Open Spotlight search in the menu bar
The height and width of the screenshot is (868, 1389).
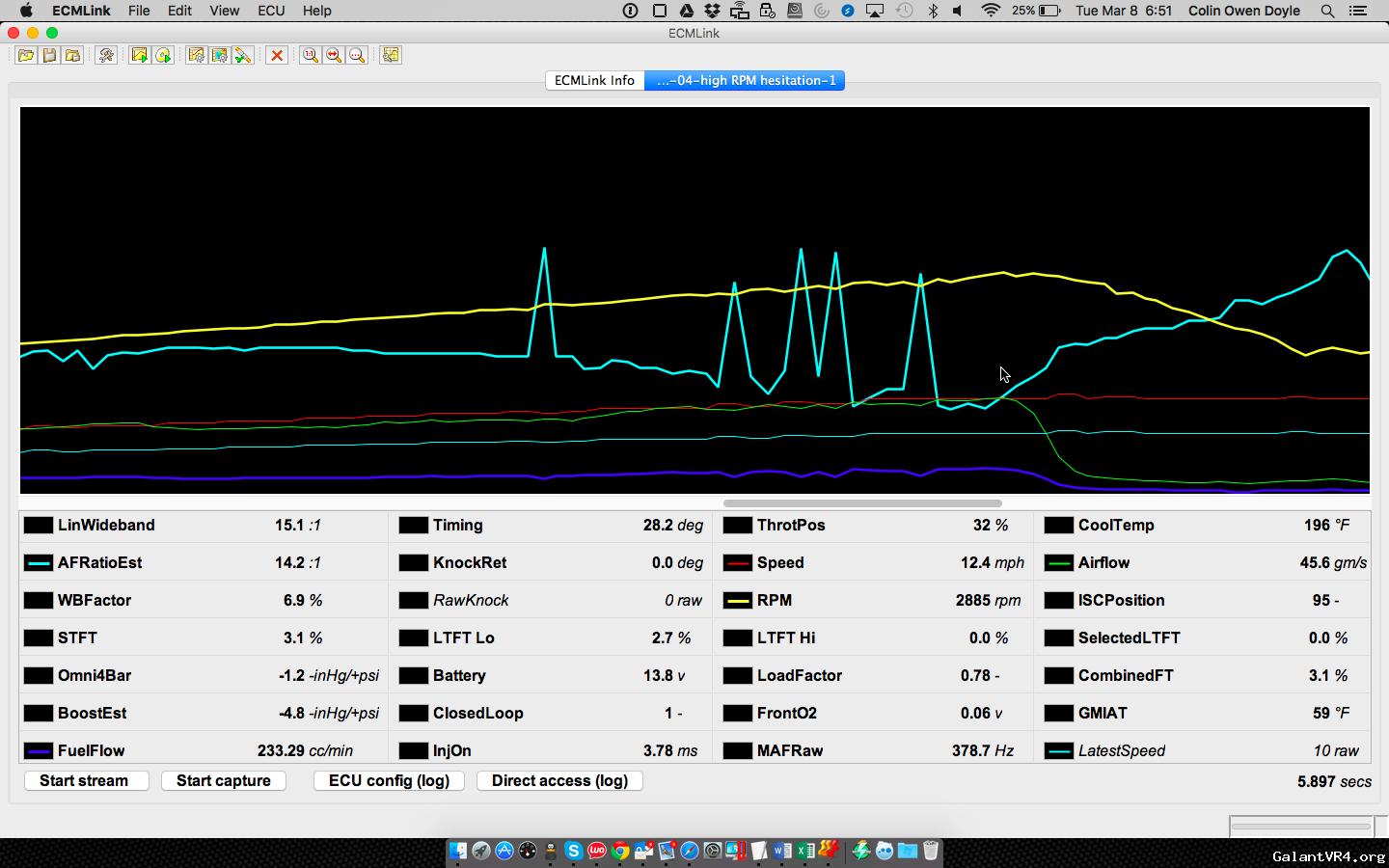1327,11
